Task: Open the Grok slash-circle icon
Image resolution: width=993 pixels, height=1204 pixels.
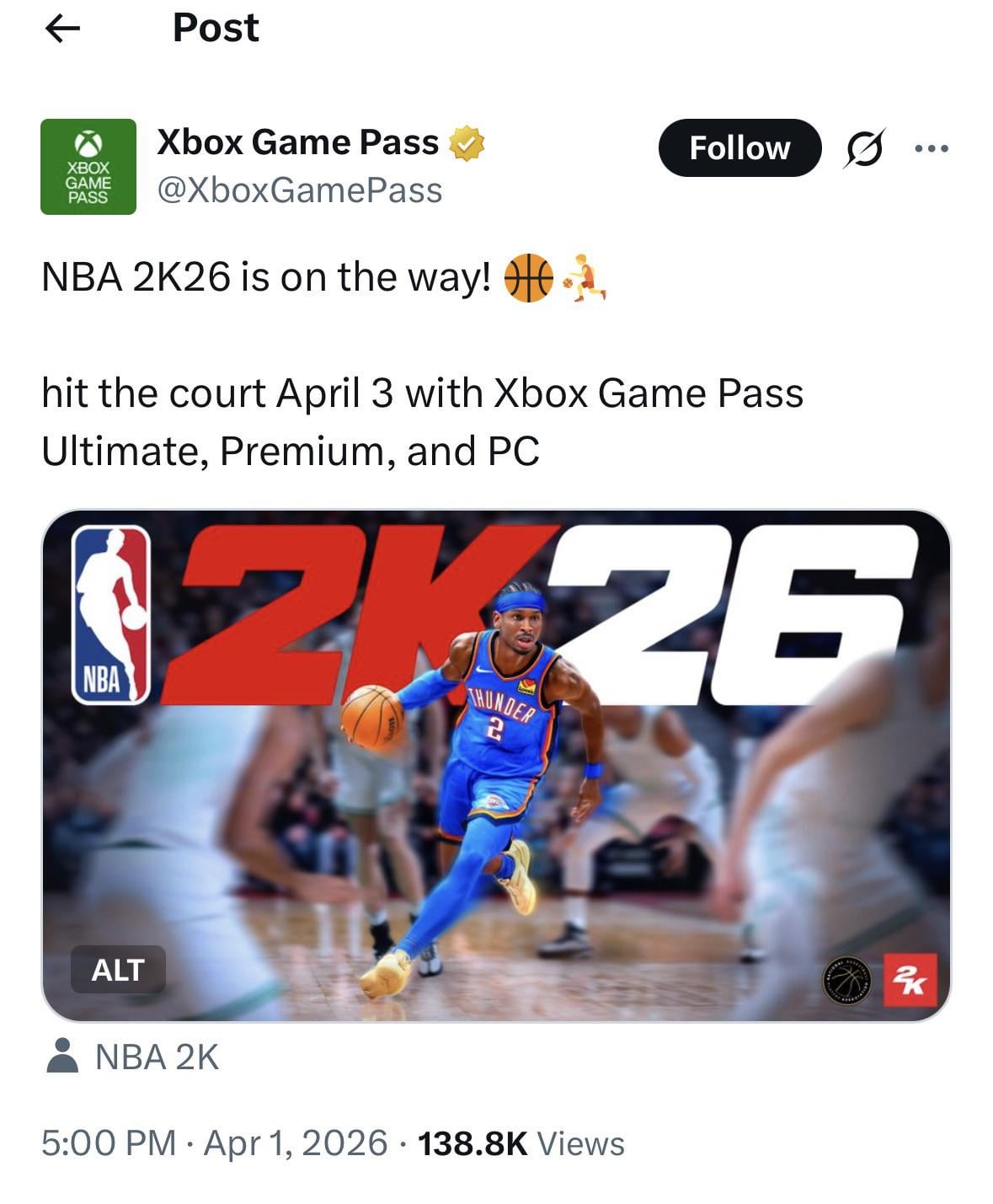Action: [863, 148]
